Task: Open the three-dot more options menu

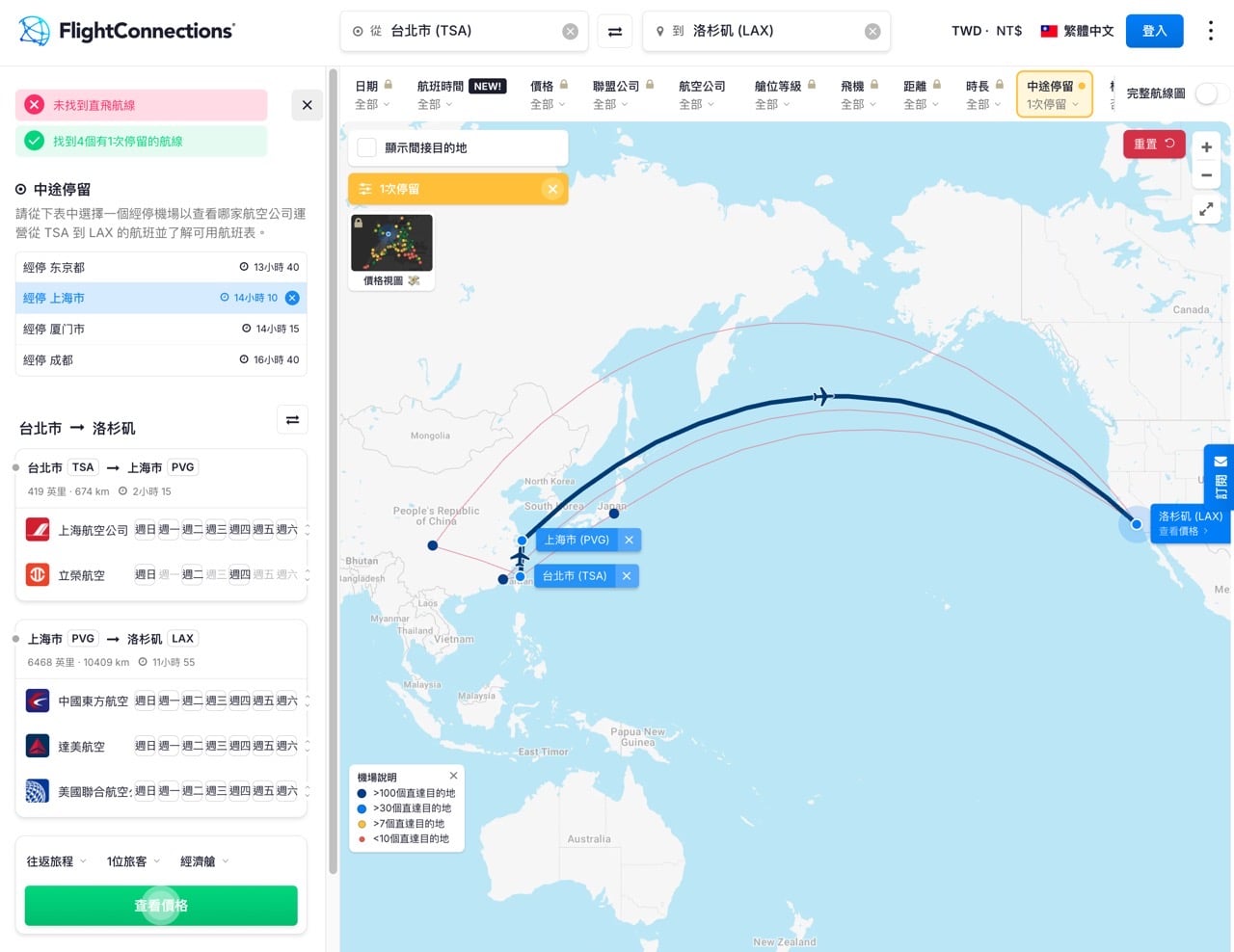Action: pos(1211,31)
